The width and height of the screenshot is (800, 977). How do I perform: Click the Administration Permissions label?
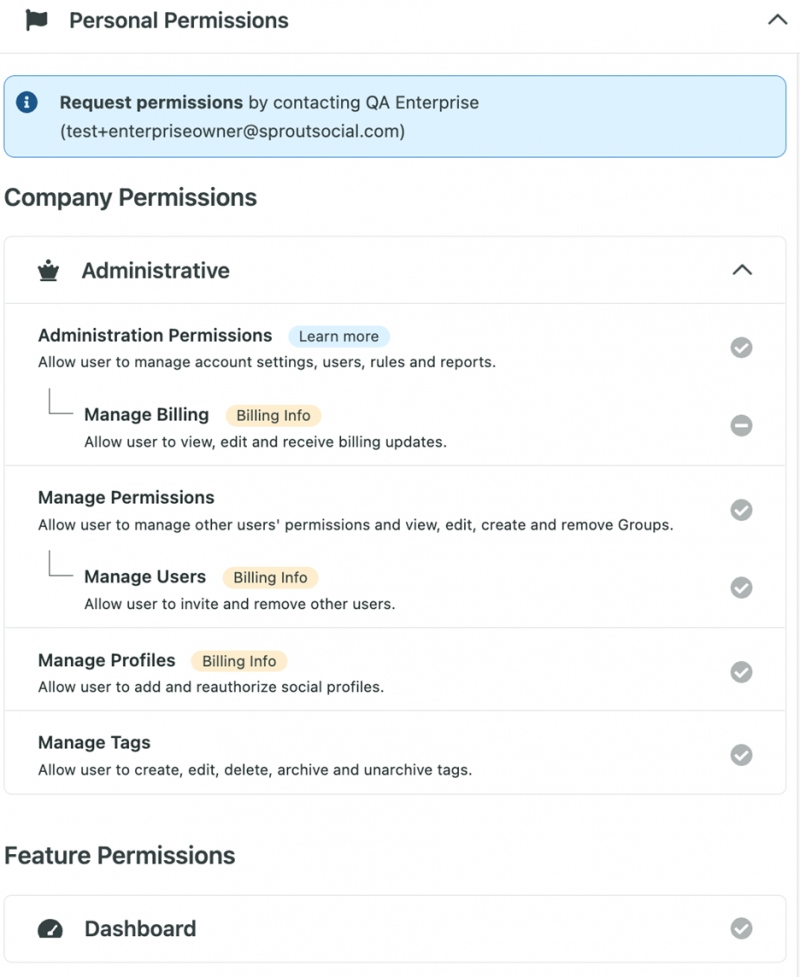click(x=155, y=336)
